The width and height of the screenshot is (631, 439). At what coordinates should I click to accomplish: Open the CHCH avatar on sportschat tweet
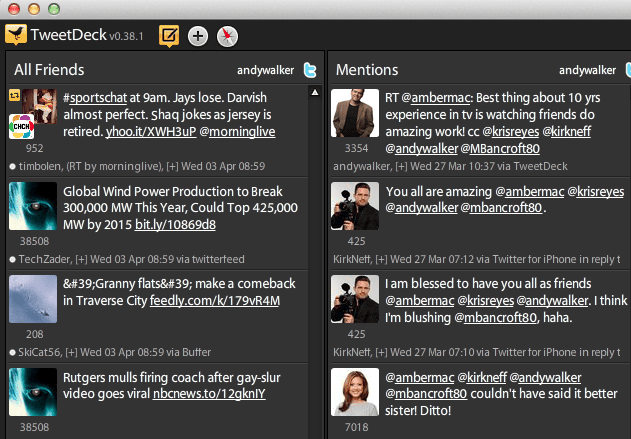pyautogui.click(x=21, y=126)
